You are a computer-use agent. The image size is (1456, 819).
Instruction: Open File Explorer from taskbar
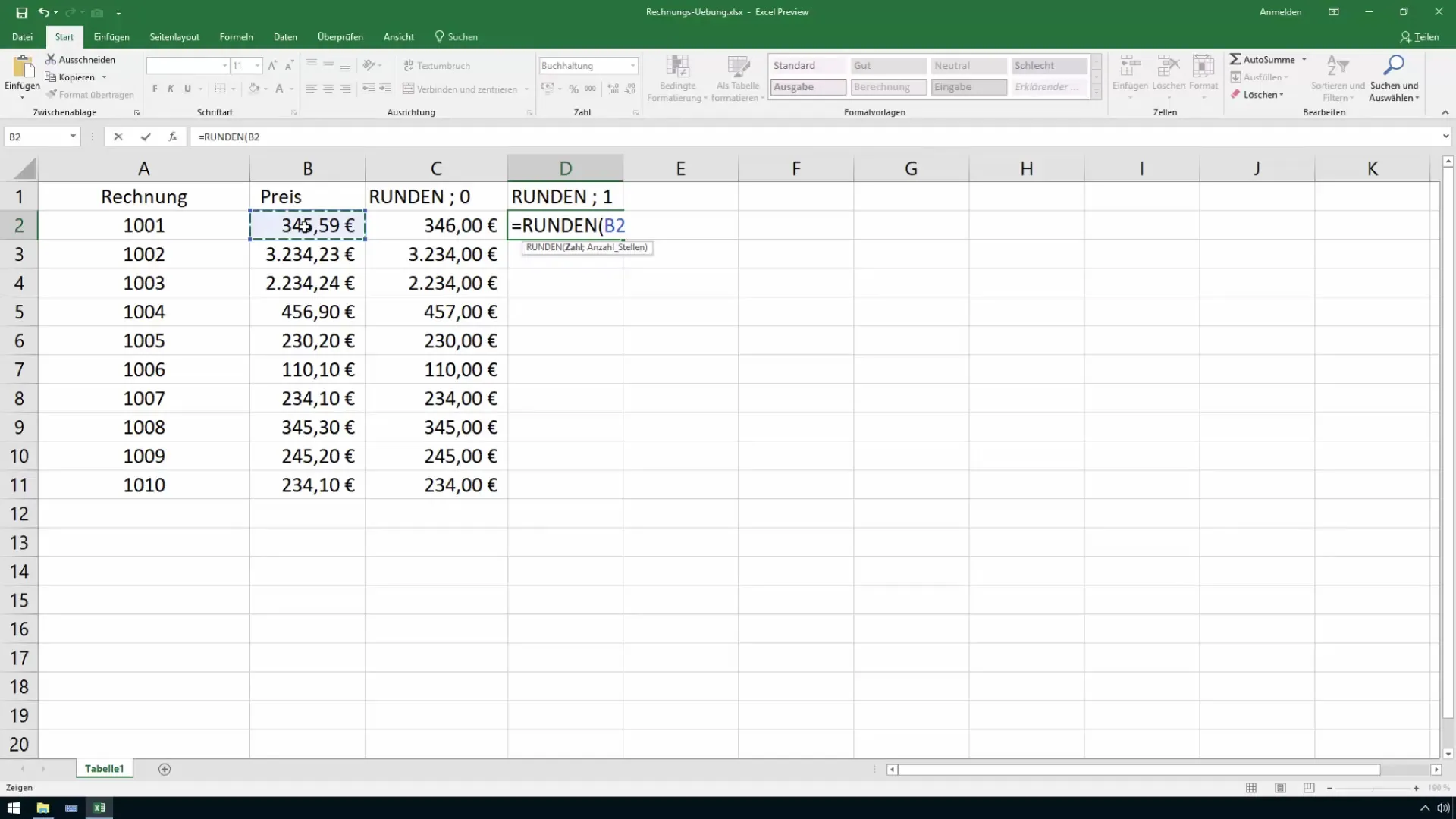click(42, 808)
